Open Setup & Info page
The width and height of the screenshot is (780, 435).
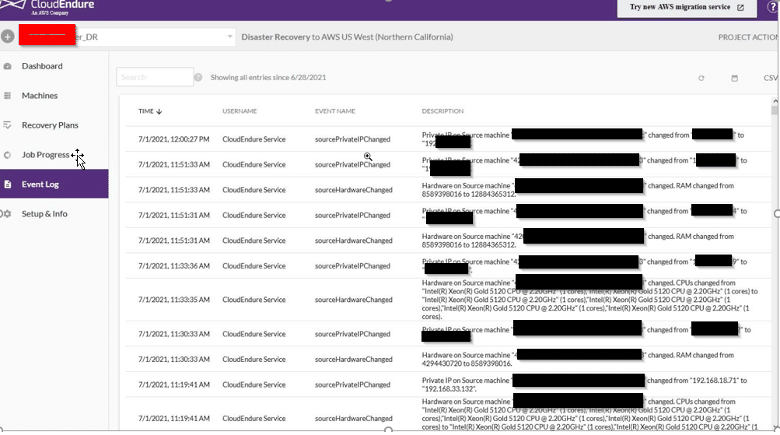44,214
